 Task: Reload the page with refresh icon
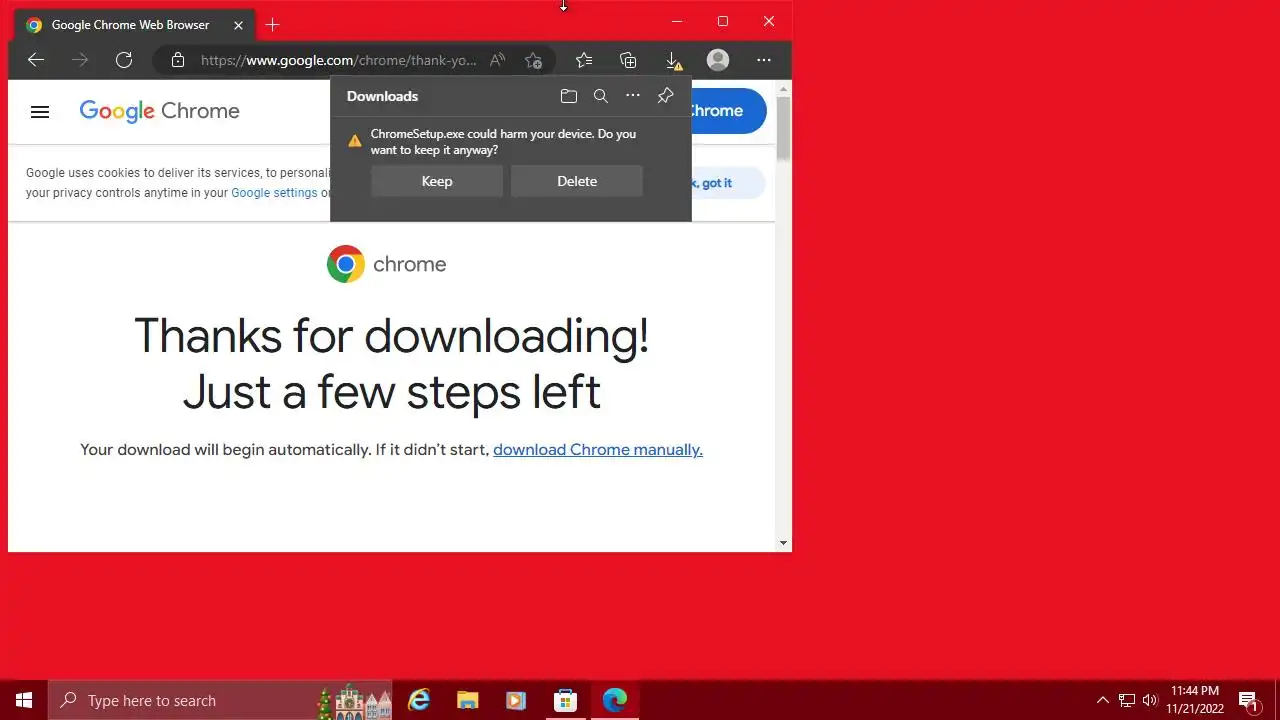point(124,60)
